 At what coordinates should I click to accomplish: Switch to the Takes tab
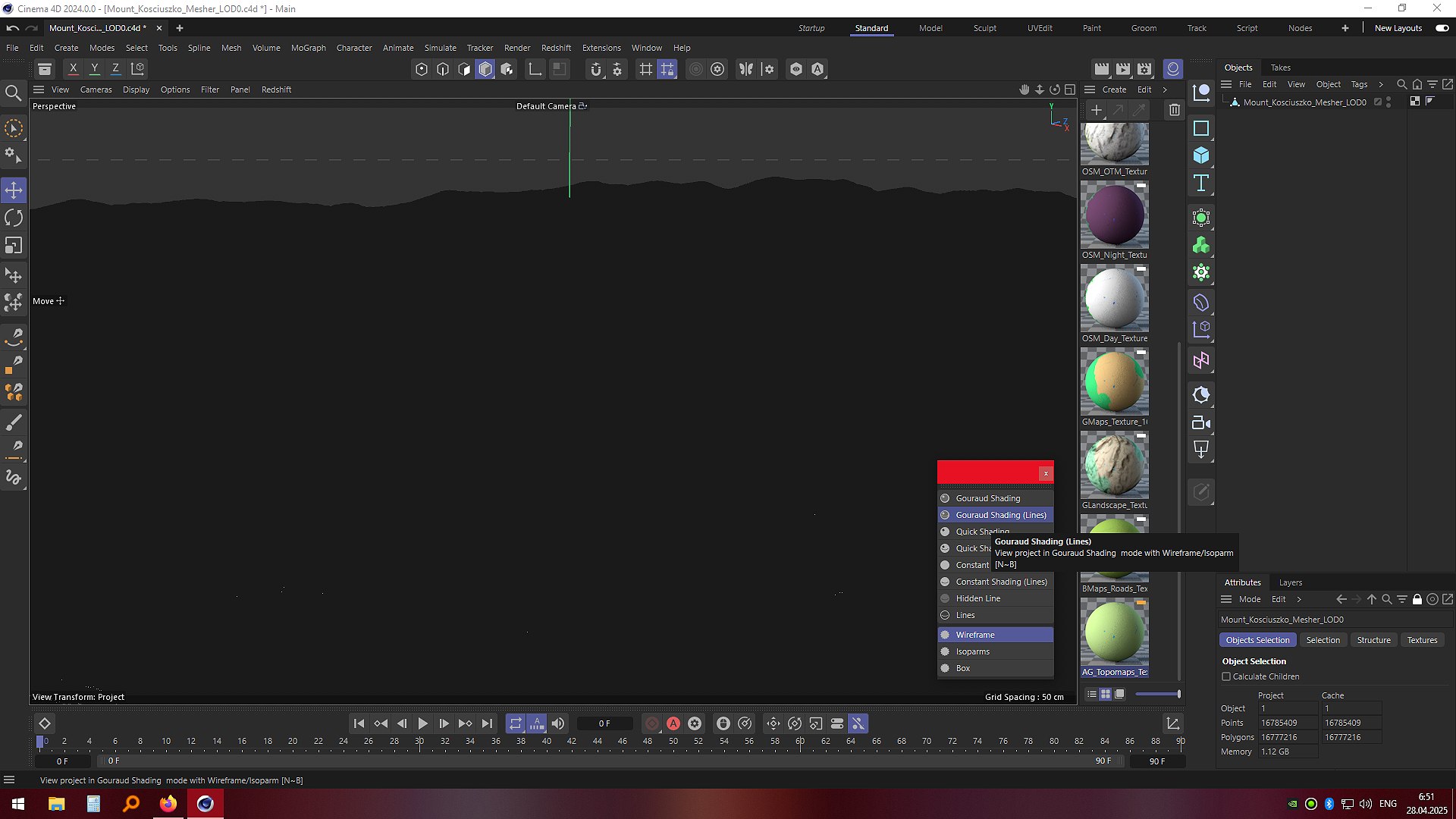click(x=1280, y=67)
